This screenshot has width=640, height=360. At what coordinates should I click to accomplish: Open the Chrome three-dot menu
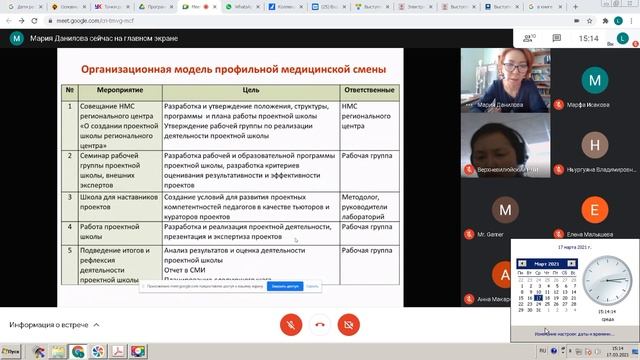(x=631, y=20)
